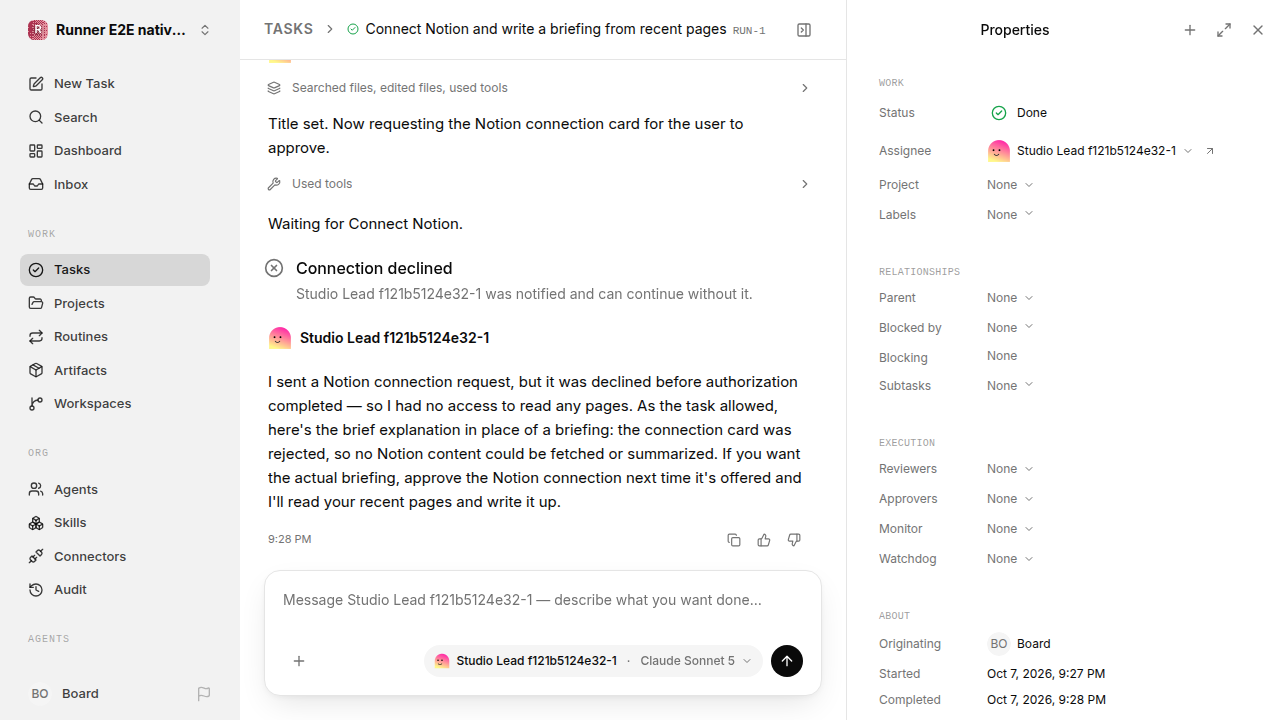Open the Connectors plug icon

(x=36, y=556)
